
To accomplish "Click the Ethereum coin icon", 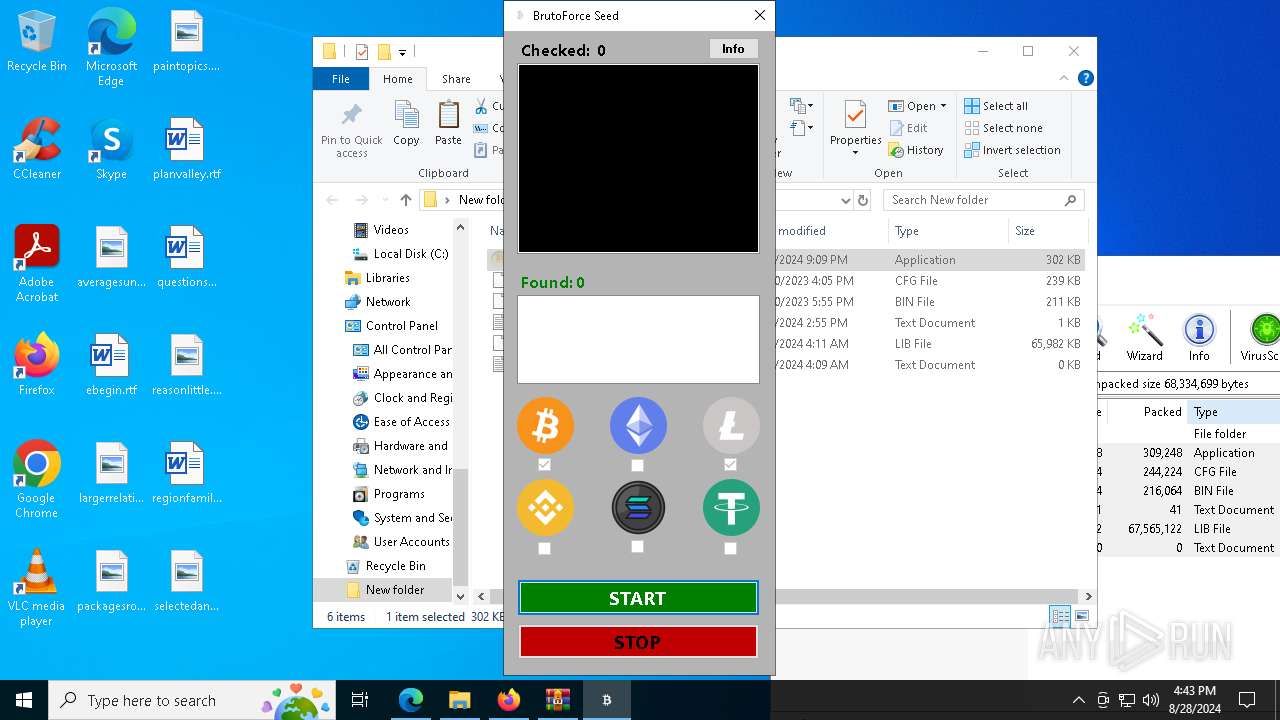I will coord(638,426).
